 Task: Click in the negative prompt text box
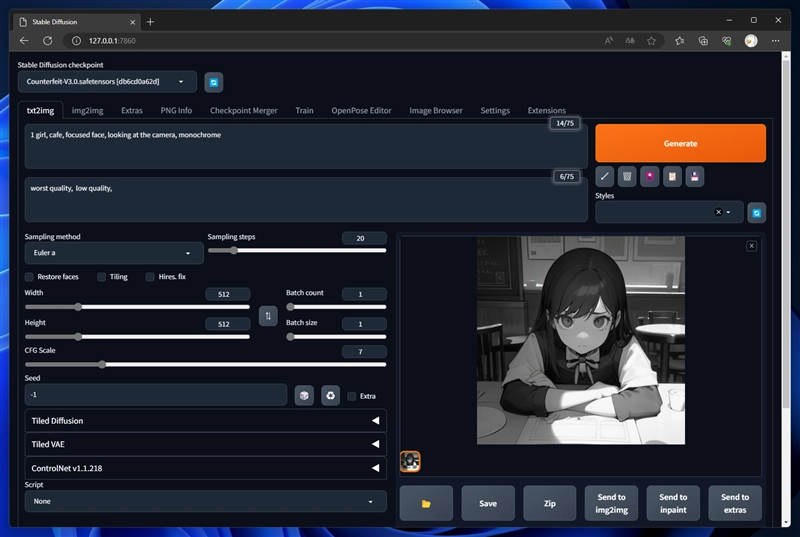coord(306,199)
